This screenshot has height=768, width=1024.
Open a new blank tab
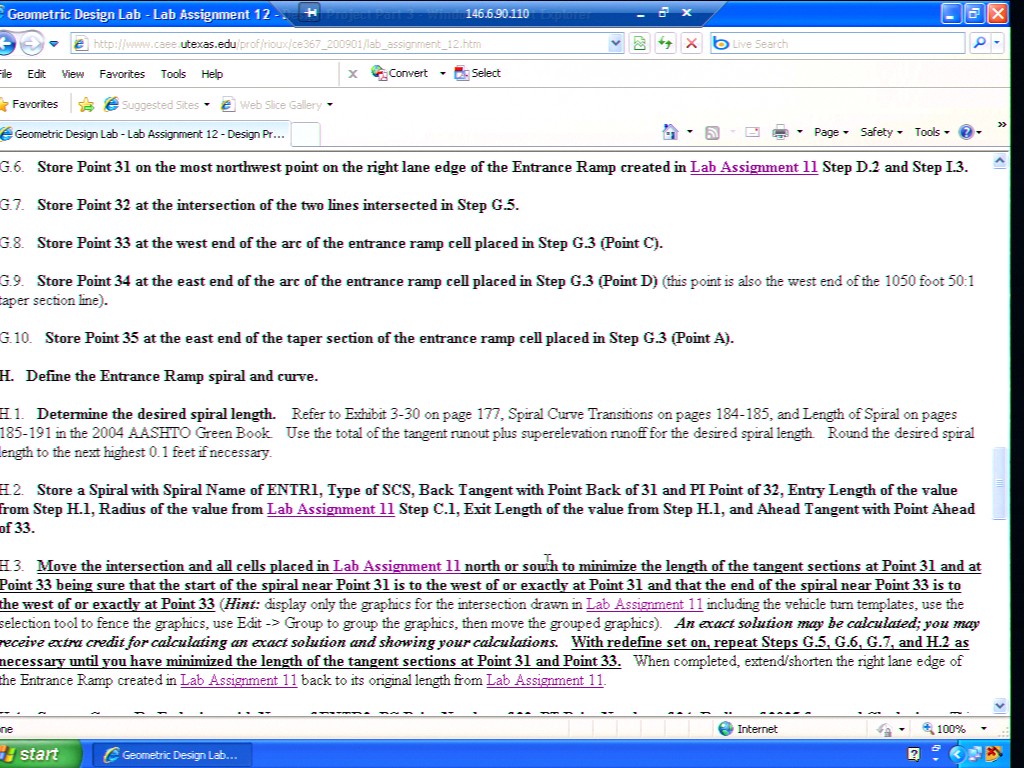(305, 134)
